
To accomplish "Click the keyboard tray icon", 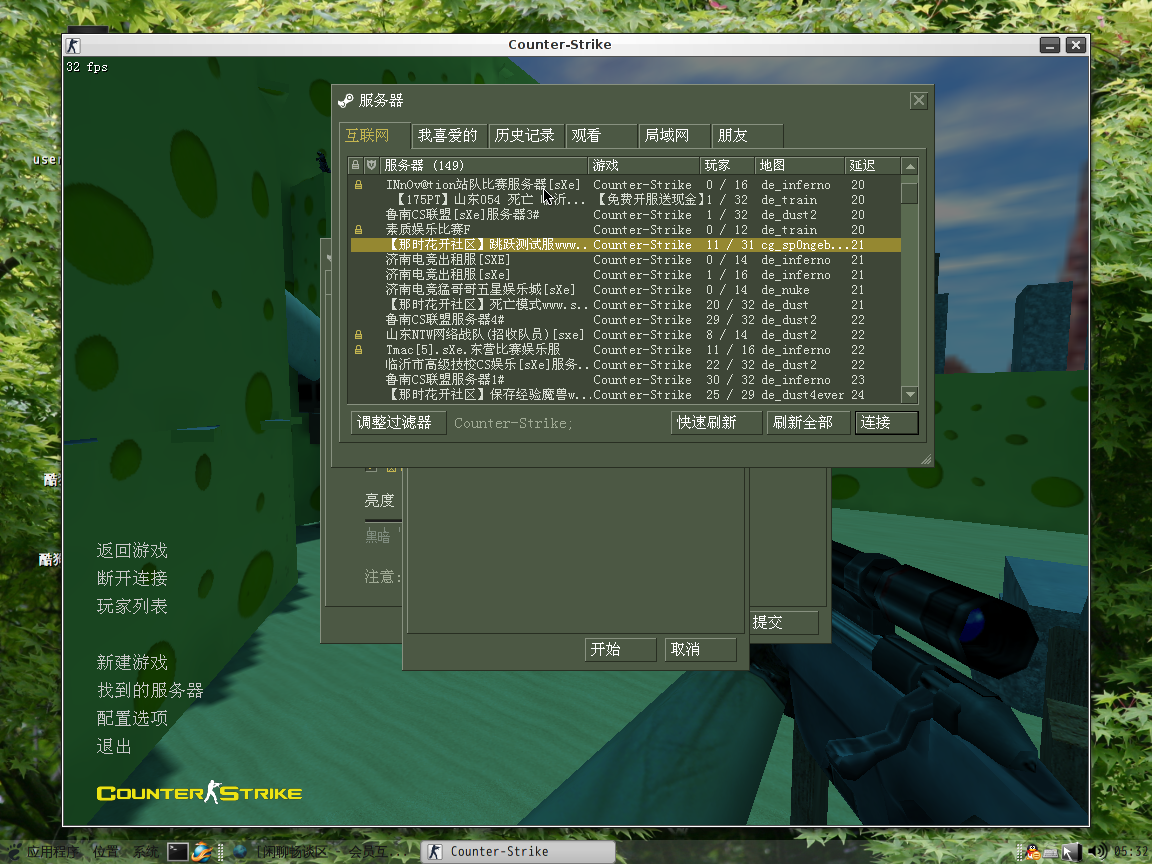I will (x=1051, y=852).
